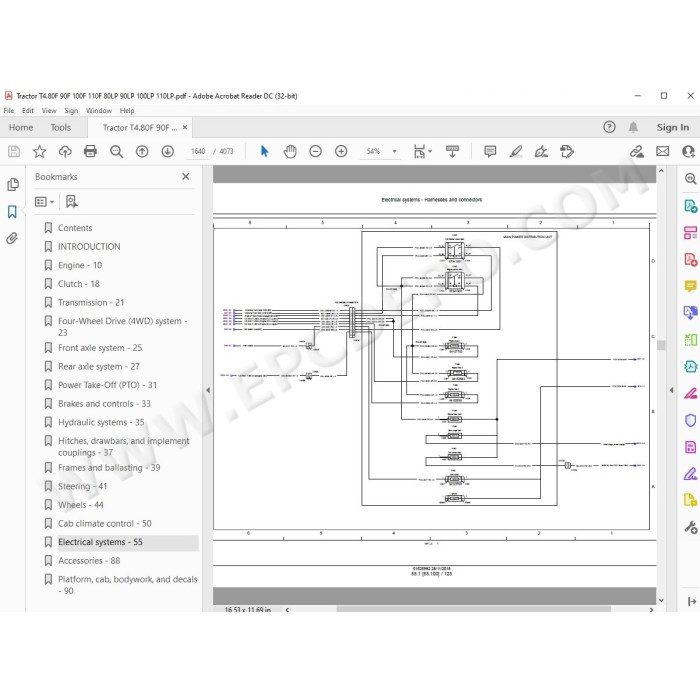
Task: Choose the Selection arrow tool
Action: 264,152
